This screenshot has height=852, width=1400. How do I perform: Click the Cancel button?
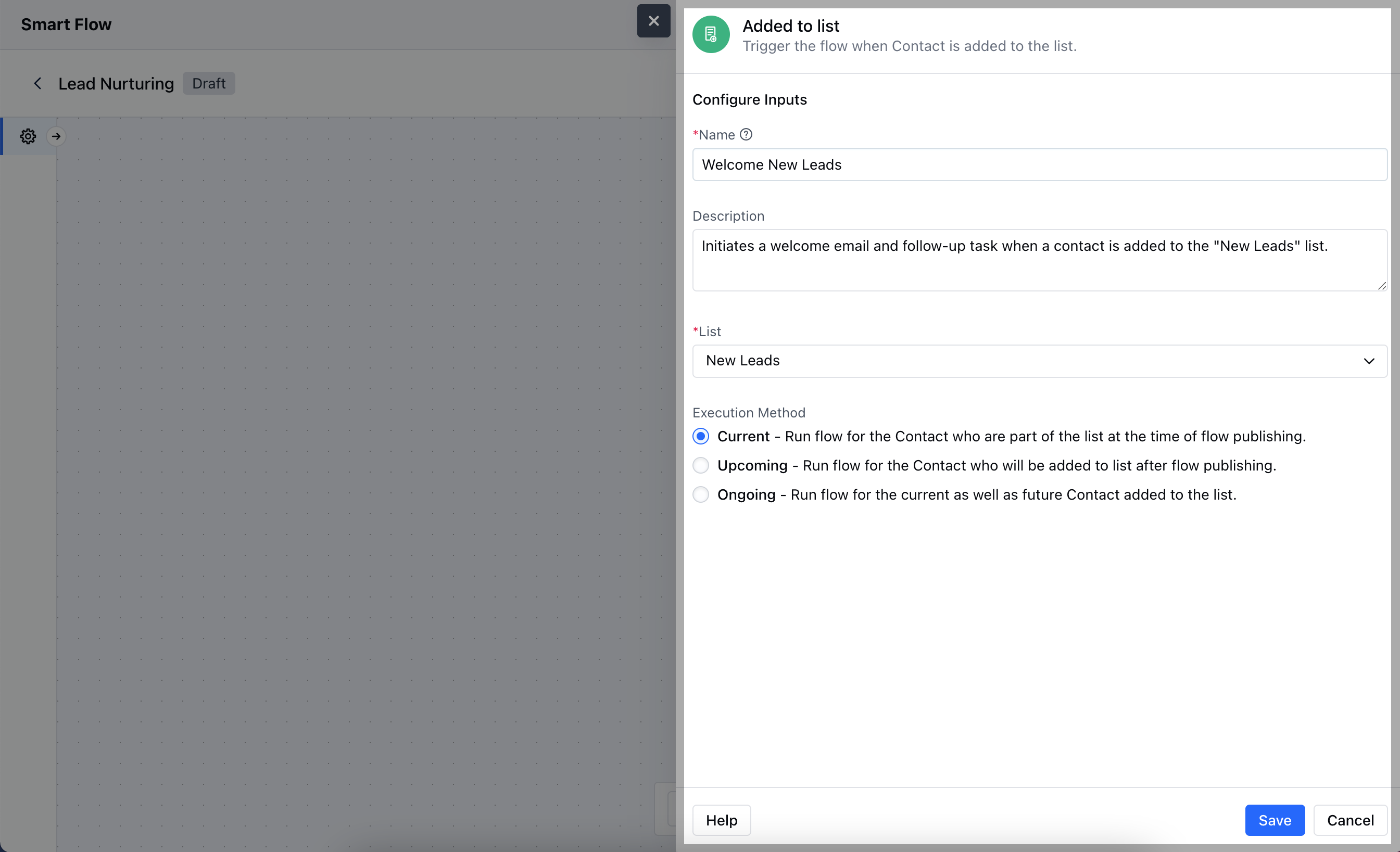(1350, 820)
